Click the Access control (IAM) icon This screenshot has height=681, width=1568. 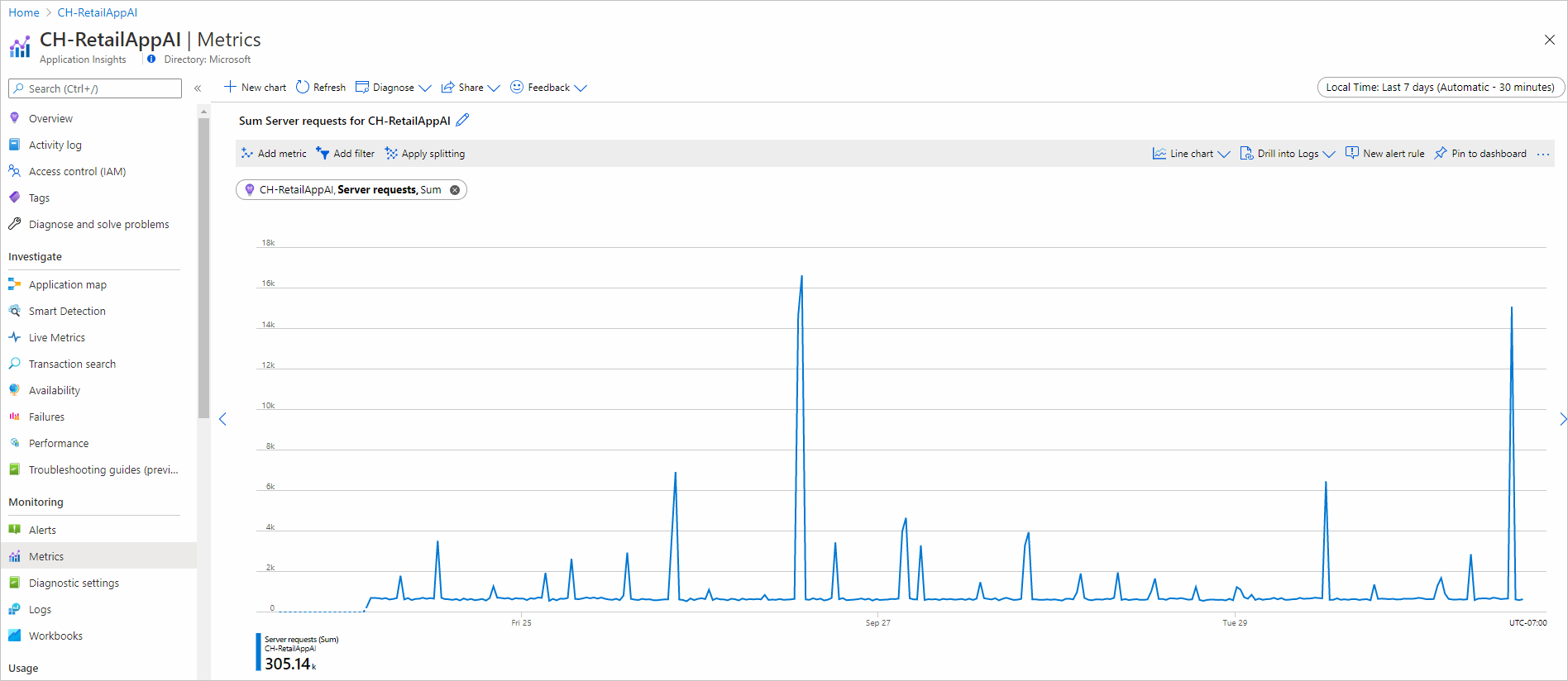pos(15,171)
